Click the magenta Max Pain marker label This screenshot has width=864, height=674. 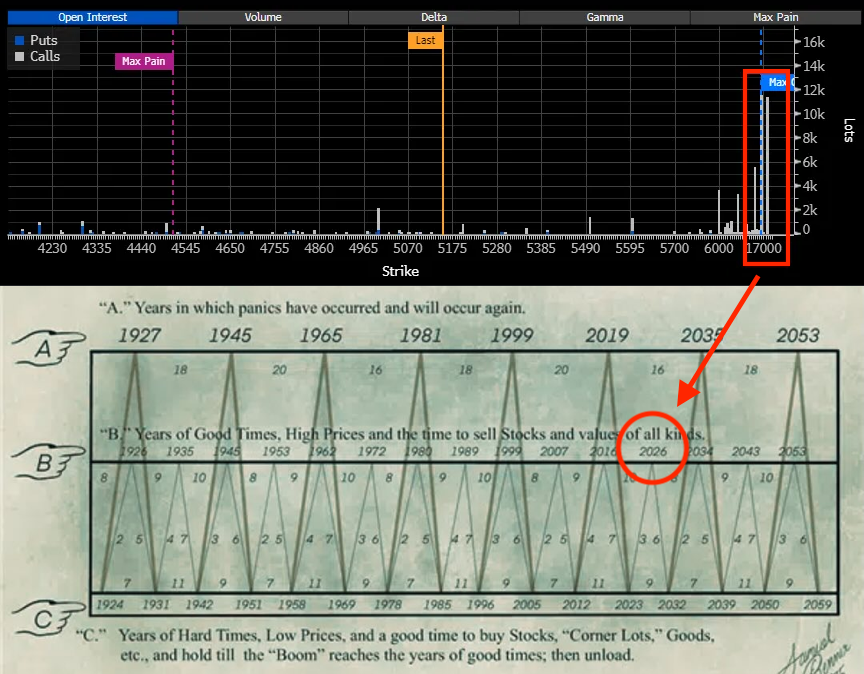coord(144,61)
